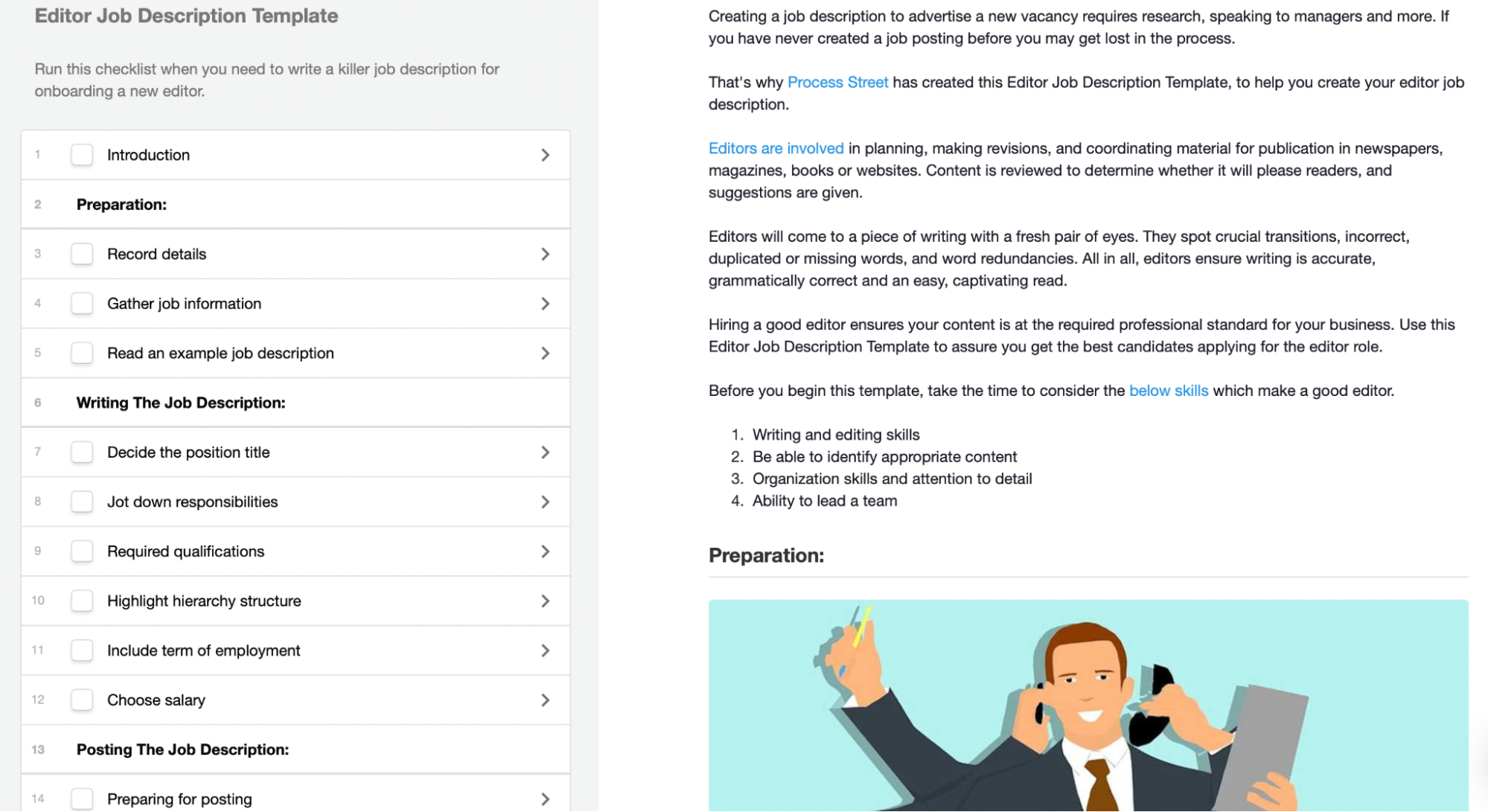Click the arrow icon beside Read an example job description
The height and width of the screenshot is (812, 1488).
point(546,353)
